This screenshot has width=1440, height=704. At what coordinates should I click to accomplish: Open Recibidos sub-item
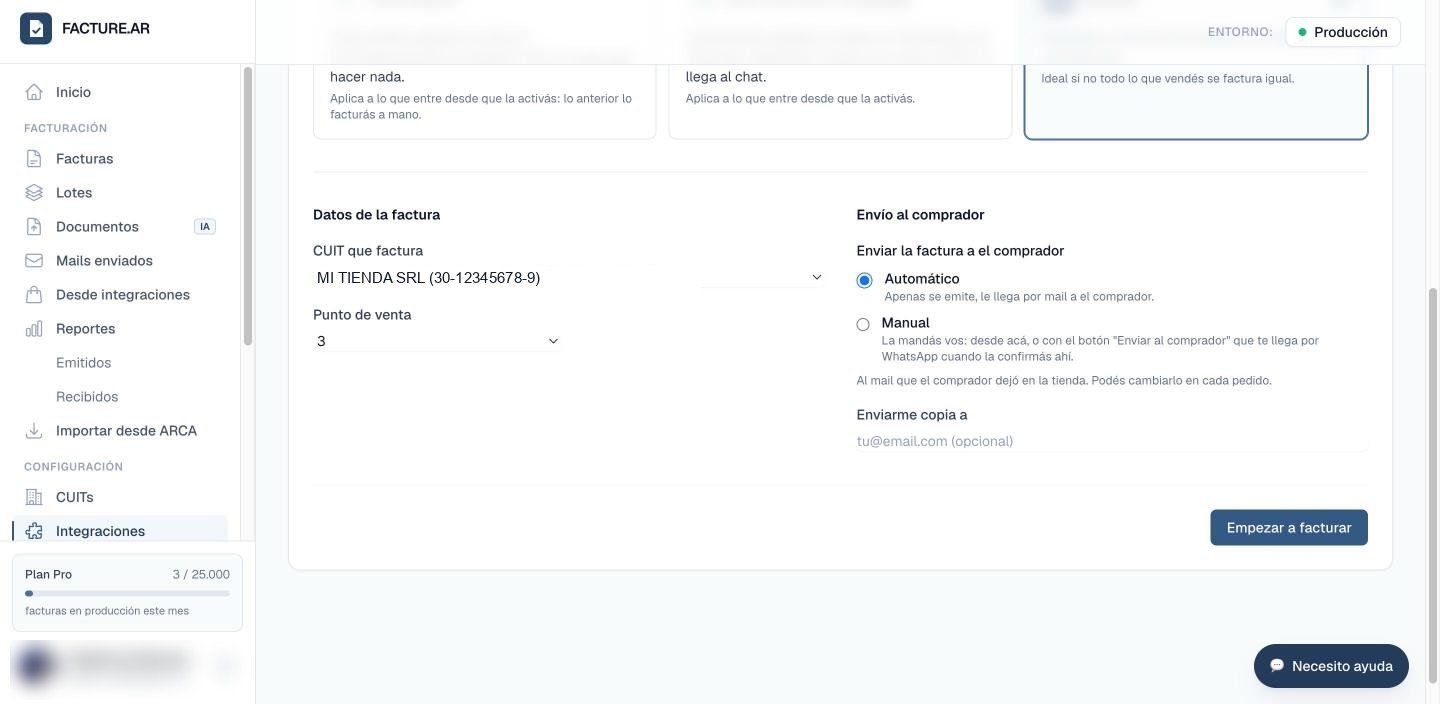pyautogui.click(x=87, y=397)
